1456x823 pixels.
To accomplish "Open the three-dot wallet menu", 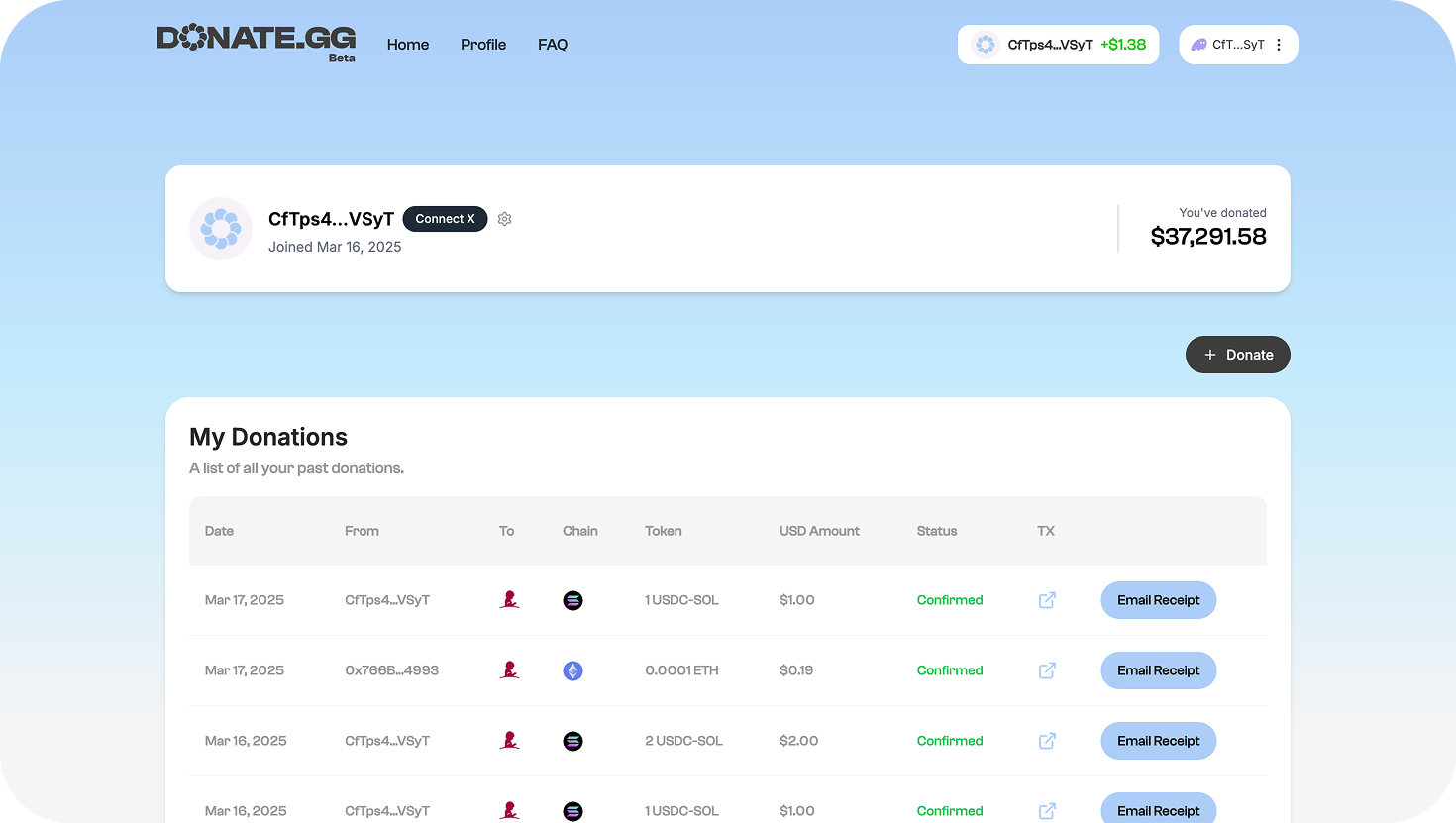I will point(1279,45).
